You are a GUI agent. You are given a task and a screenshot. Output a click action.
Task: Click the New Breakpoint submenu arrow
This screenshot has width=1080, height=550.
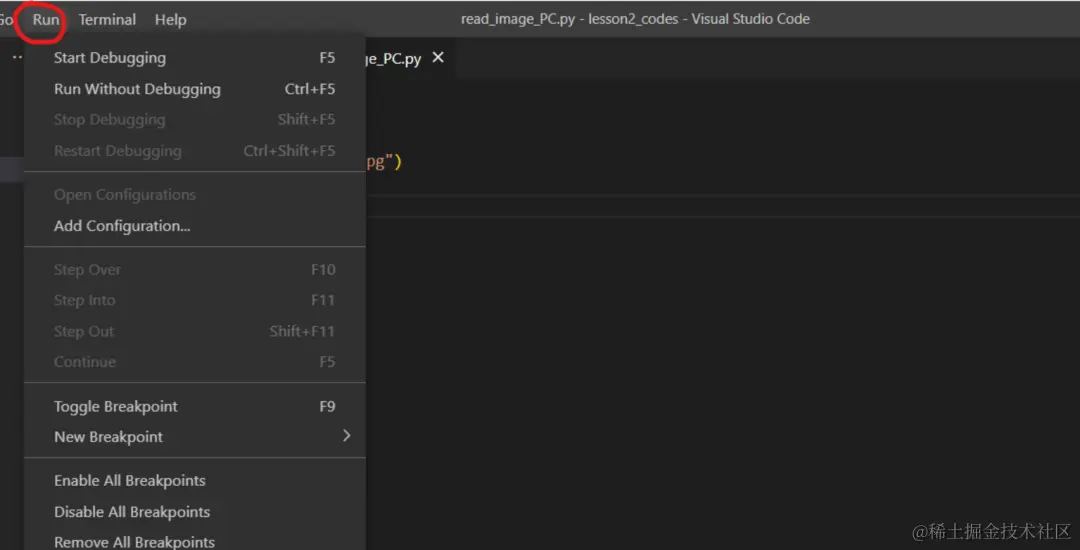pyautogui.click(x=346, y=436)
